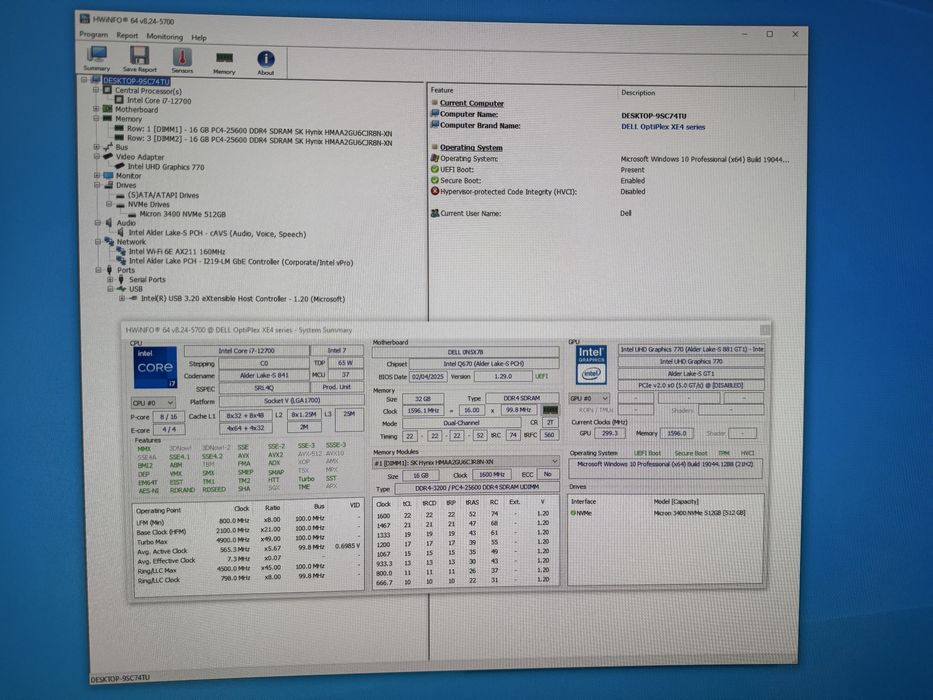Click the UEFI Boot green check icon
933x700 pixels.
[434, 169]
